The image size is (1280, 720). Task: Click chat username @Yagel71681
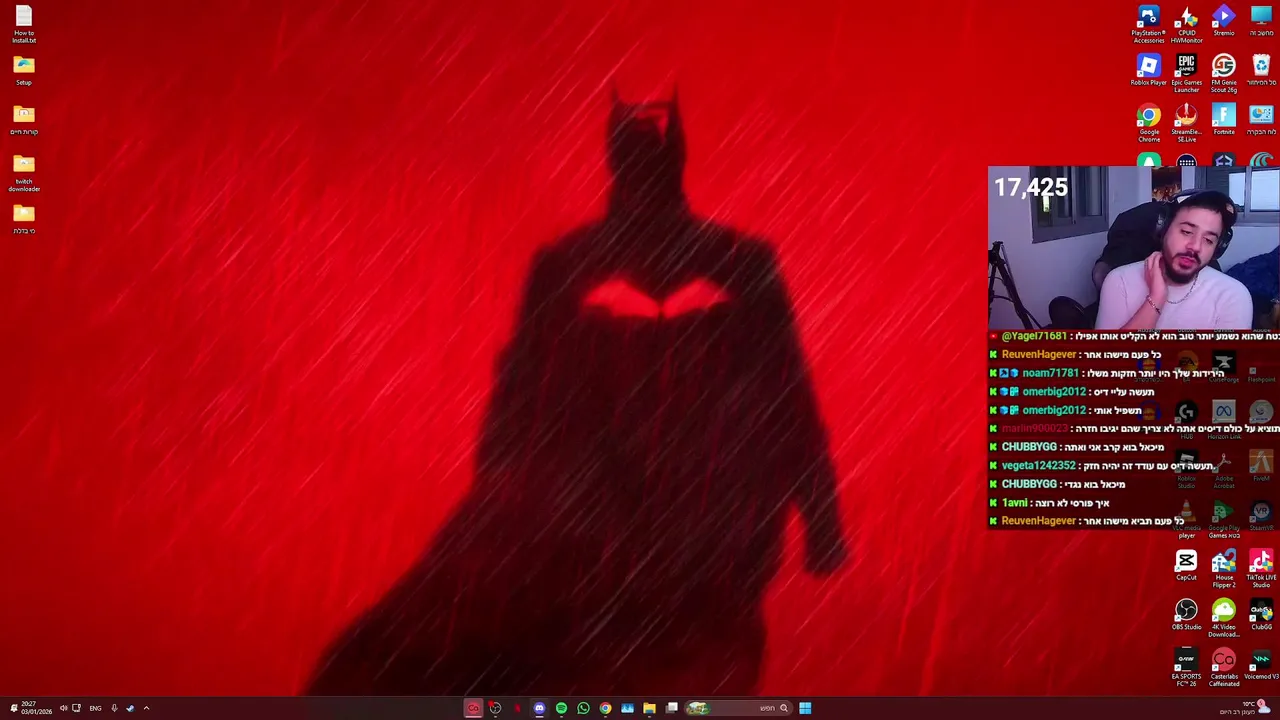click(x=1033, y=336)
